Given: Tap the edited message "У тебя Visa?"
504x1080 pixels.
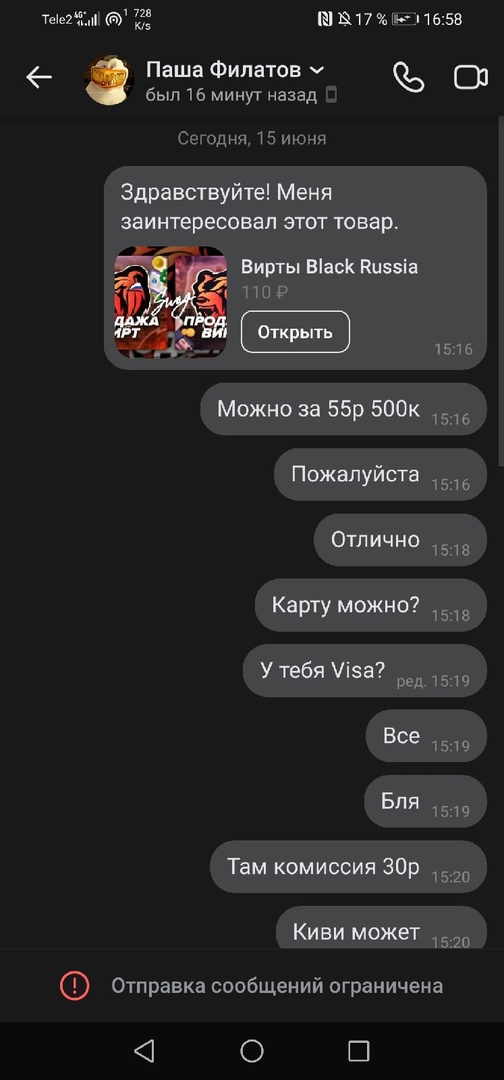Looking at the screenshot, I should (365, 671).
